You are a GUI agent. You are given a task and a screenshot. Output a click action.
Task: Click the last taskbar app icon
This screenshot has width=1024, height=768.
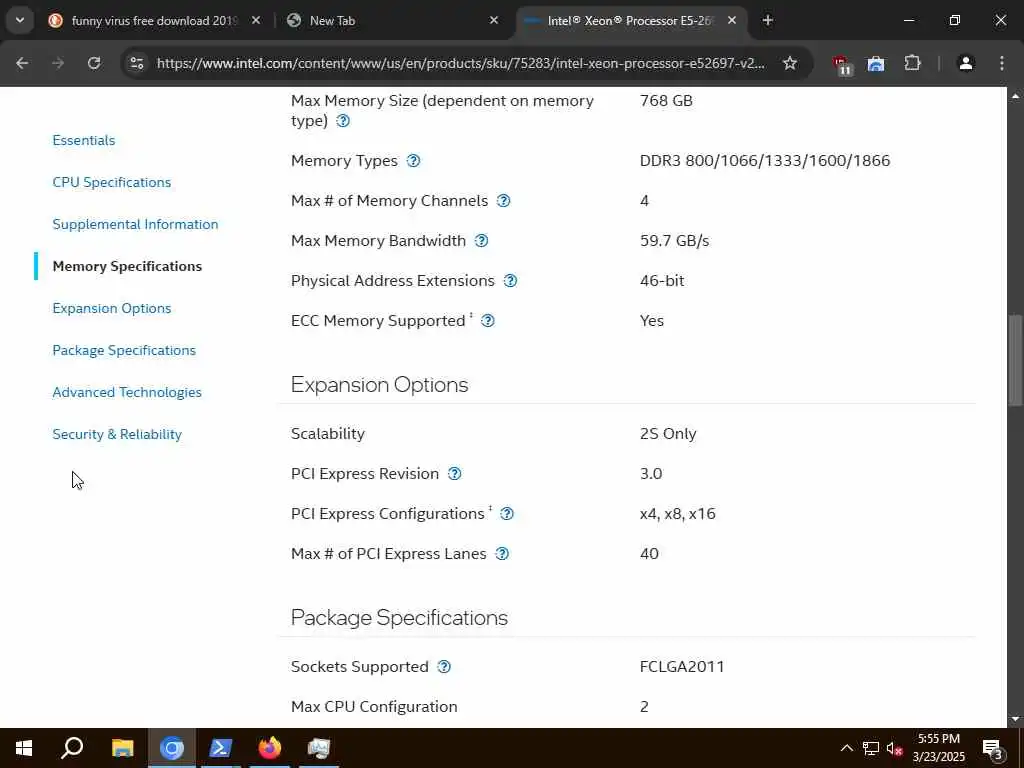tap(319, 748)
